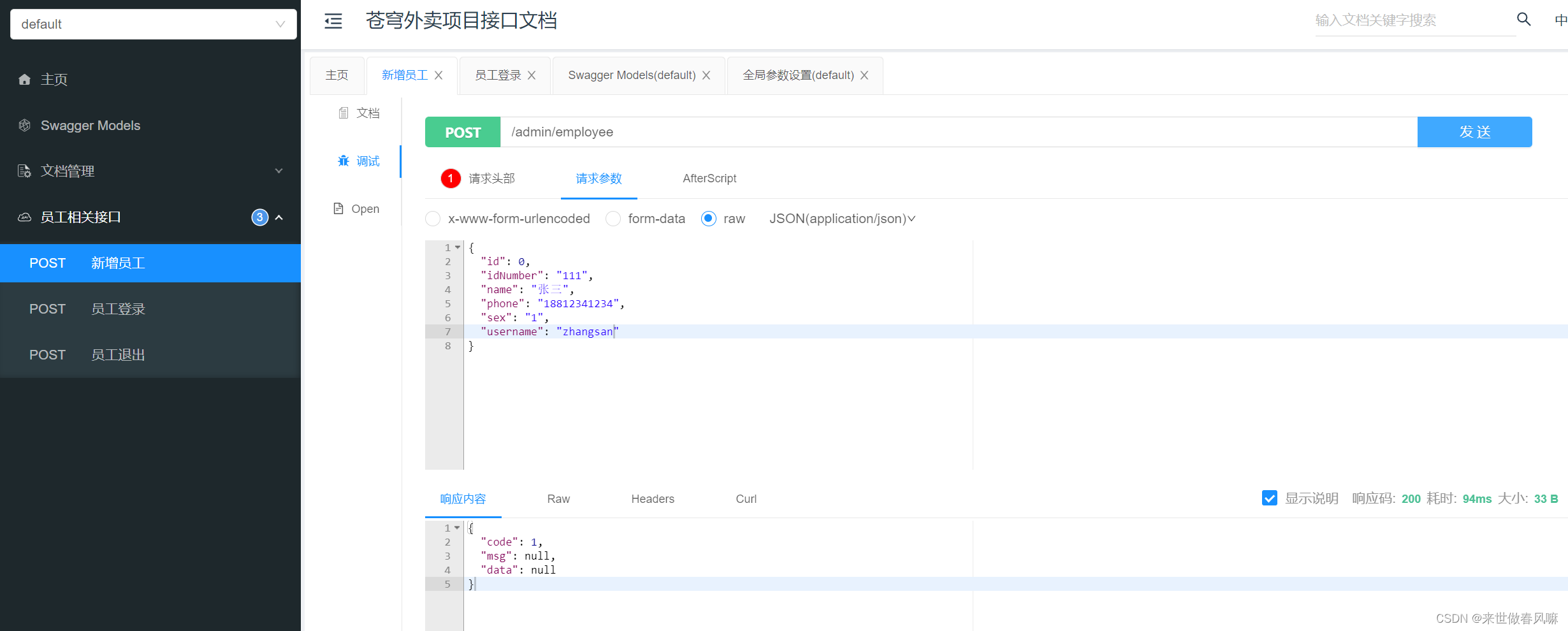Image resolution: width=1568 pixels, height=631 pixels.
Task: Close the 全局参数设置(default) tab
Action: point(864,75)
